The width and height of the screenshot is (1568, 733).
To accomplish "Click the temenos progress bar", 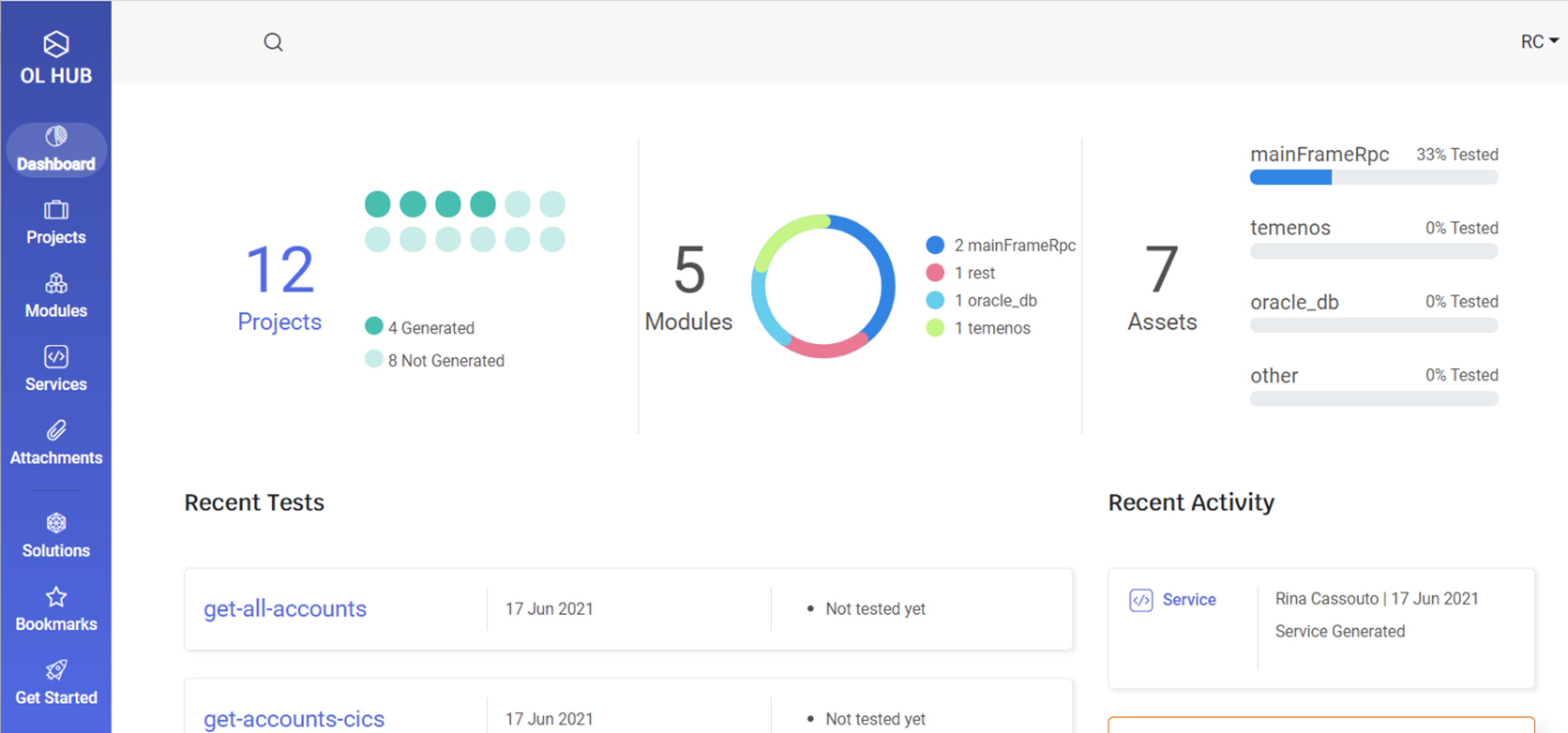I will 1373,251.
